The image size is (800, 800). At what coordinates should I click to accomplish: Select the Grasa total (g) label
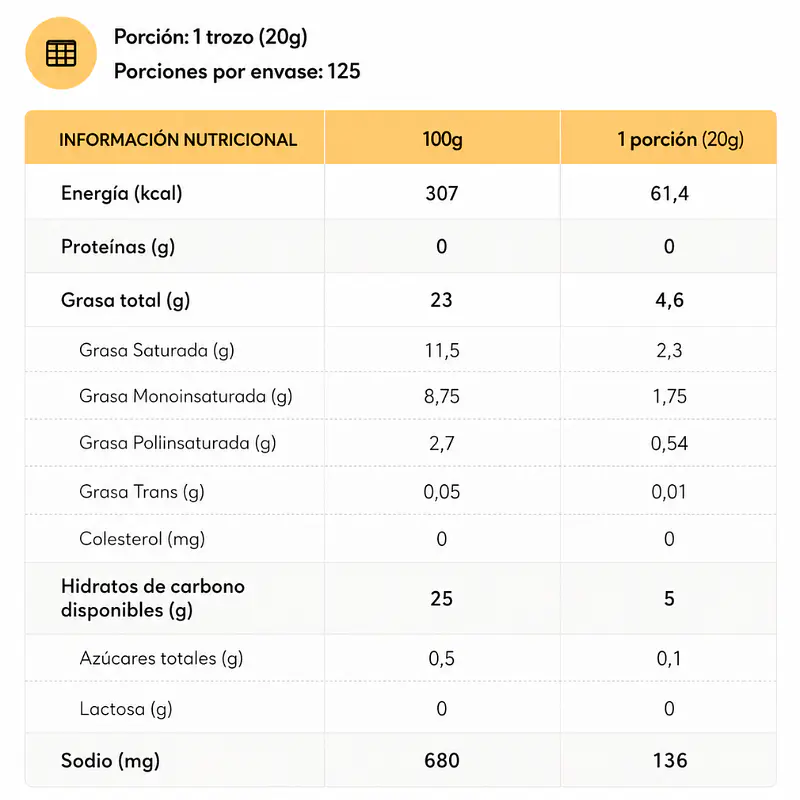coord(126,300)
